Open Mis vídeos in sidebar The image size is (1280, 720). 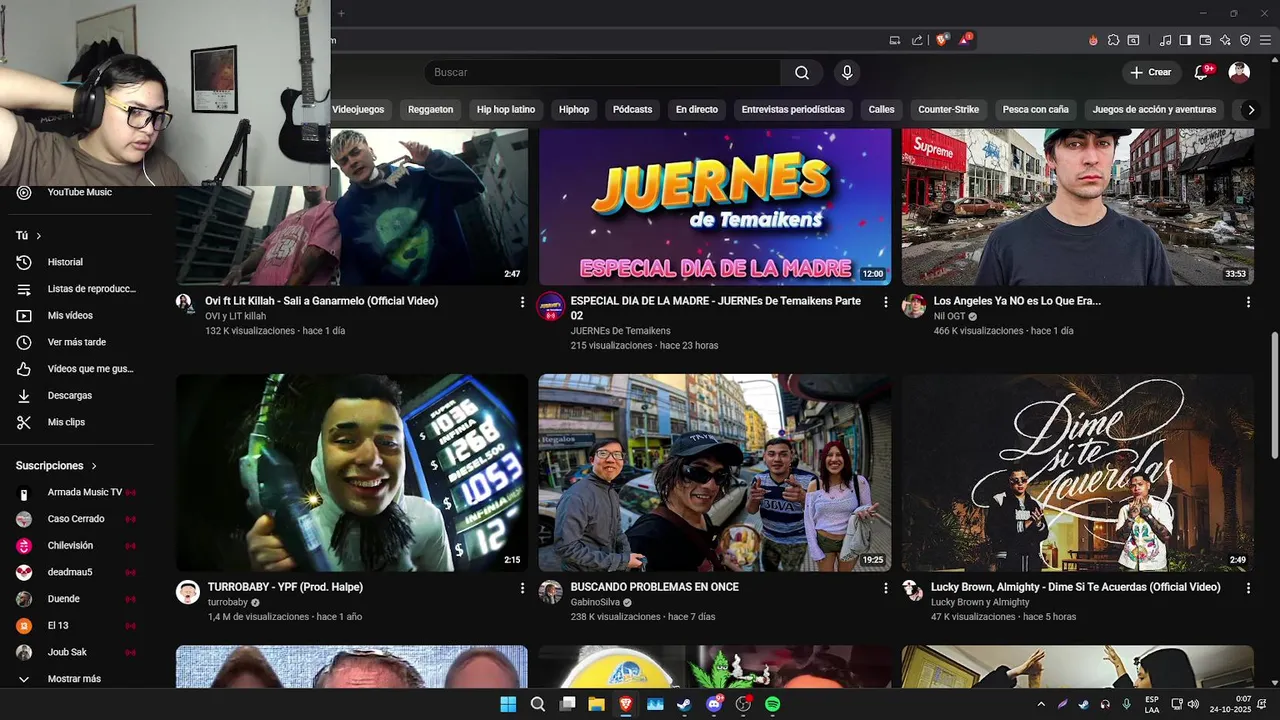[x=77, y=315]
